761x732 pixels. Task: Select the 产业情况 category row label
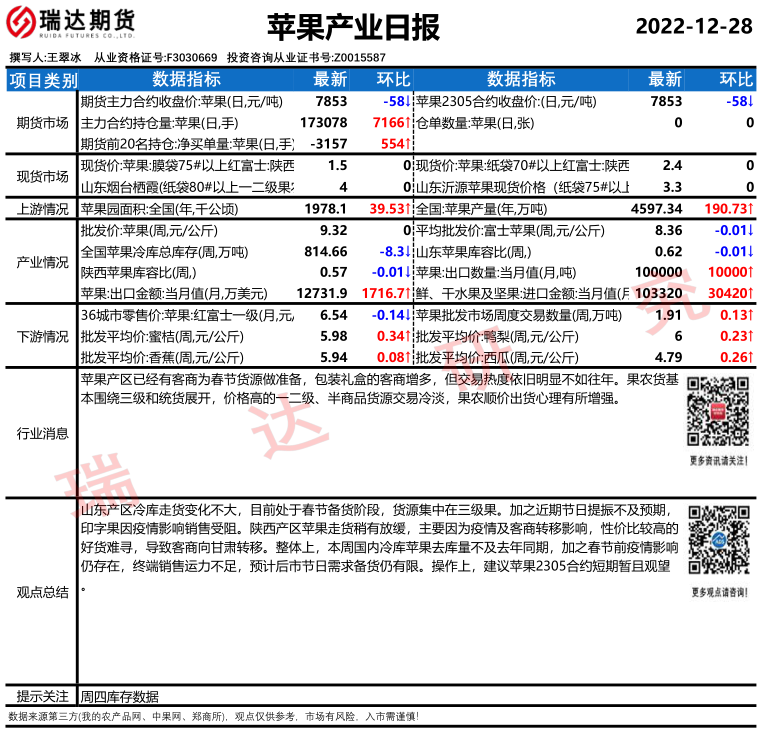(x=43, y=262)
